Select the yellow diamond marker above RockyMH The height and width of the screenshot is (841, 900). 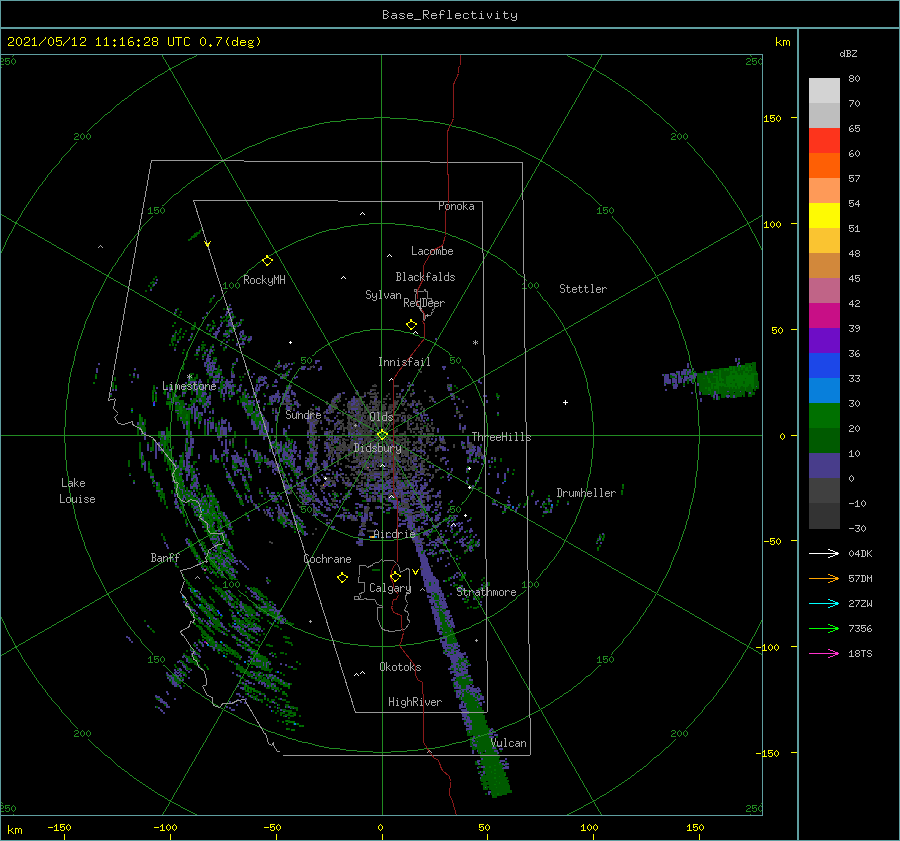(x=267, y=261)
